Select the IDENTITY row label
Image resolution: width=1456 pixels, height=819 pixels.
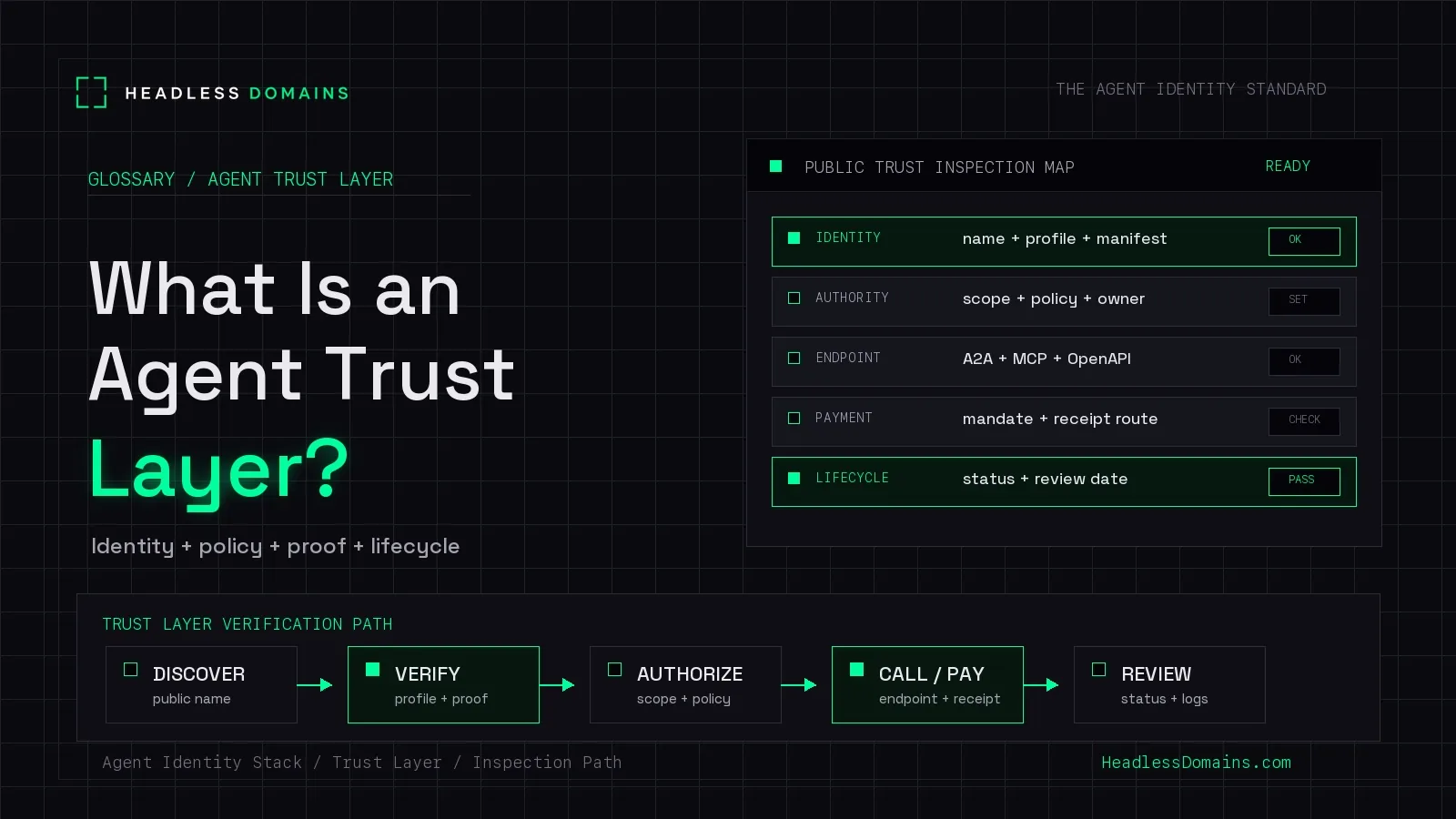[848, 238]
